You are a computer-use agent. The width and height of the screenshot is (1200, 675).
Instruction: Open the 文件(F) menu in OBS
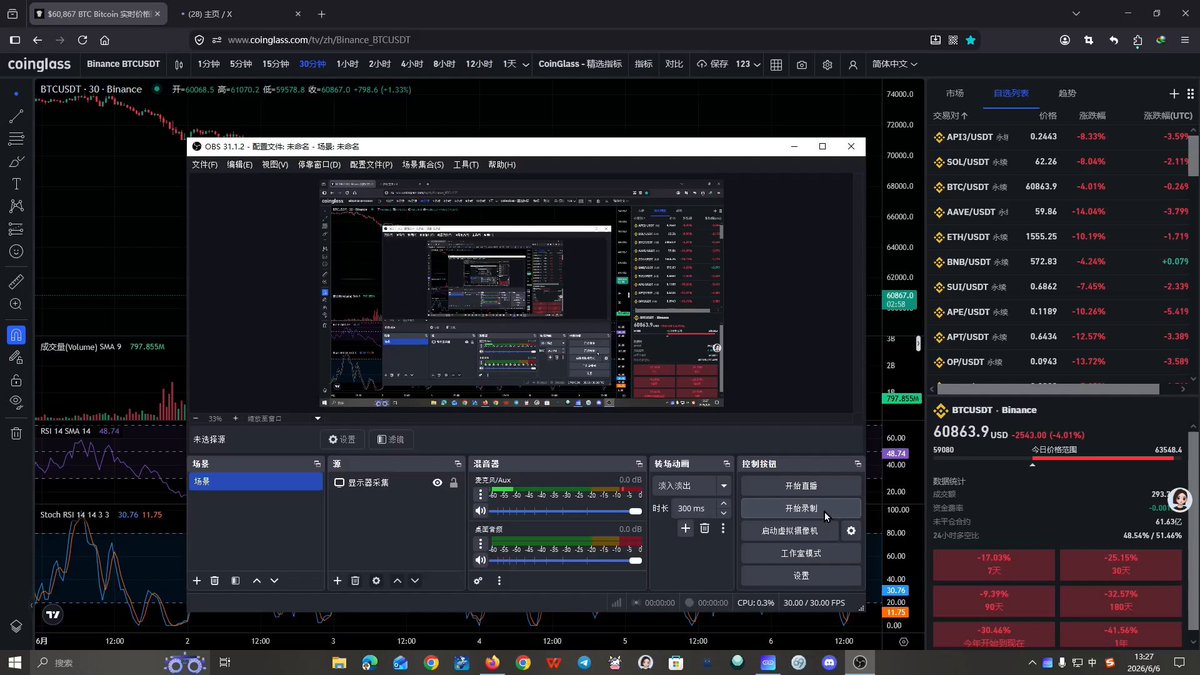[204, 164]
